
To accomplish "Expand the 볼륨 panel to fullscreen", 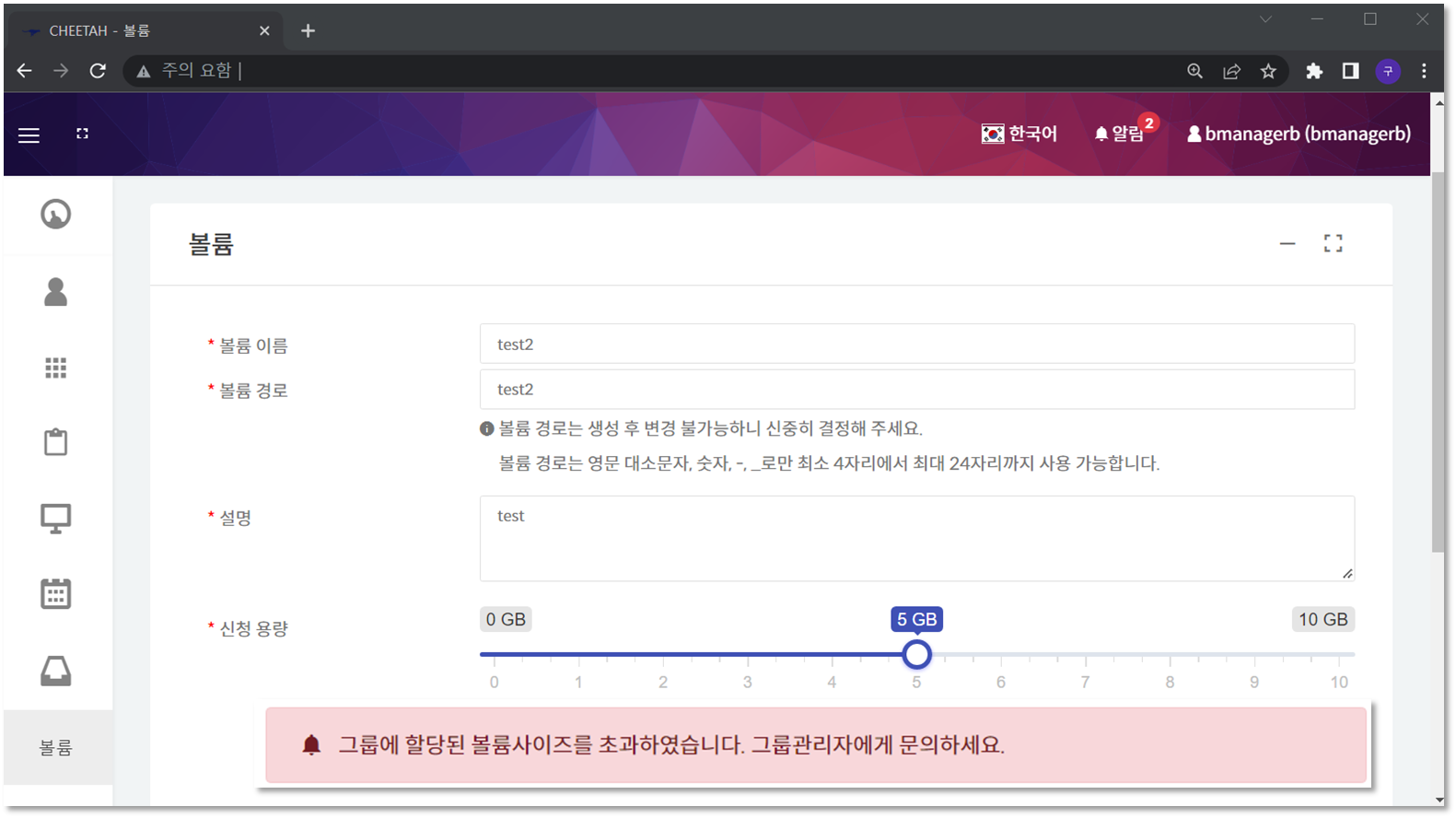I will (x=1333, y=243).
